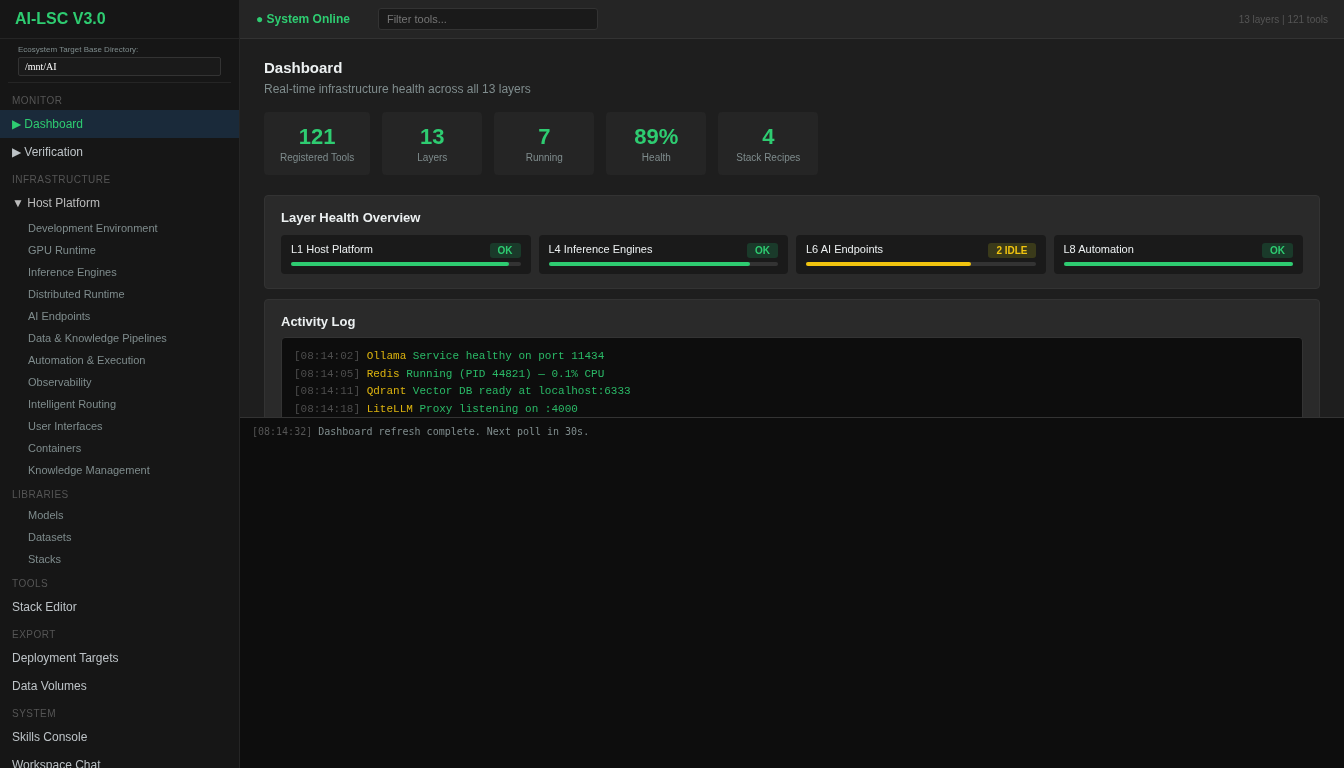Select Automation & Execution entry
The image size is (1344, 768).
[x=119, y=360]
